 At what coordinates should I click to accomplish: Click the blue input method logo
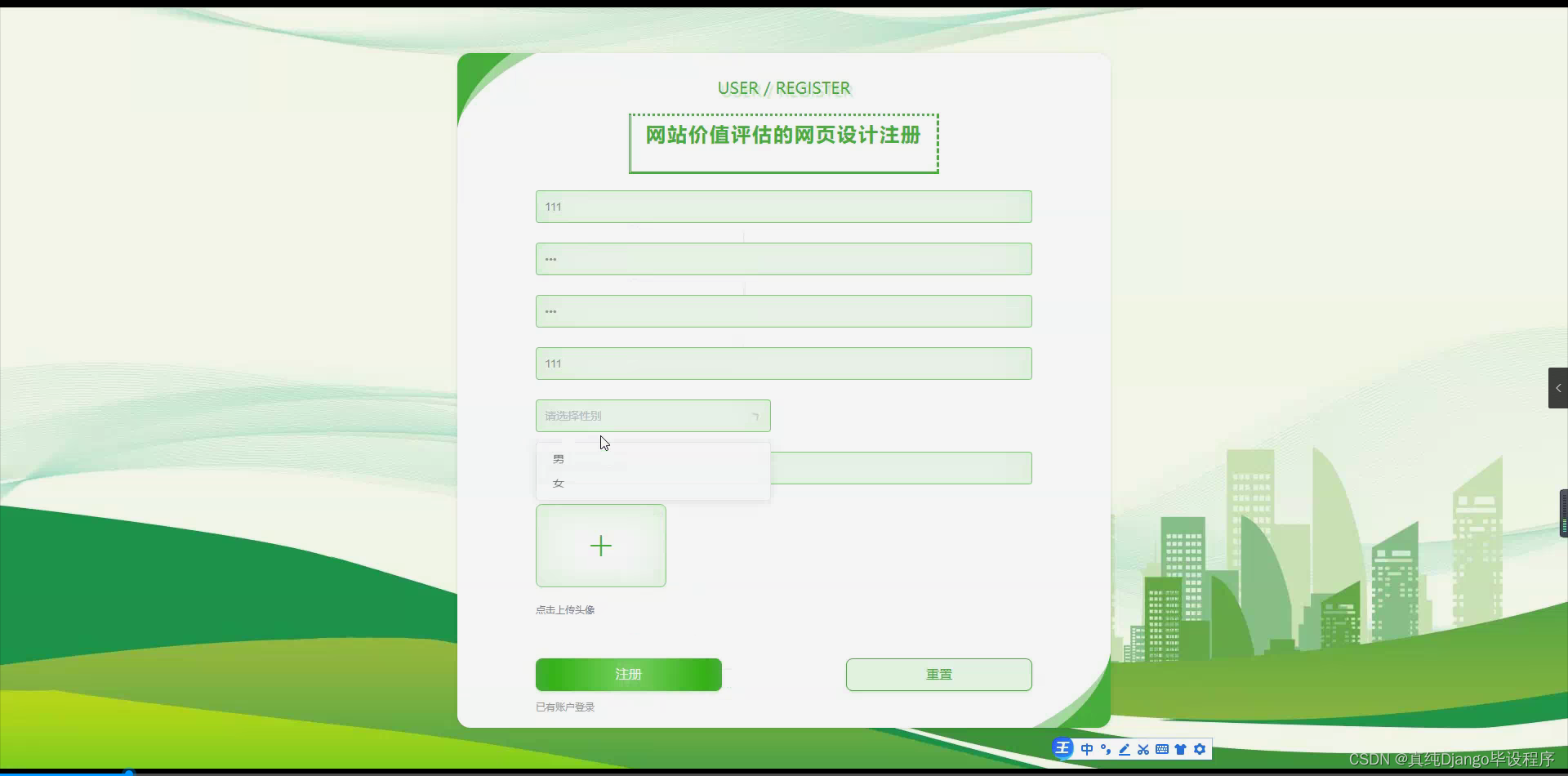pyautogui.click(x=1062, y=747)
